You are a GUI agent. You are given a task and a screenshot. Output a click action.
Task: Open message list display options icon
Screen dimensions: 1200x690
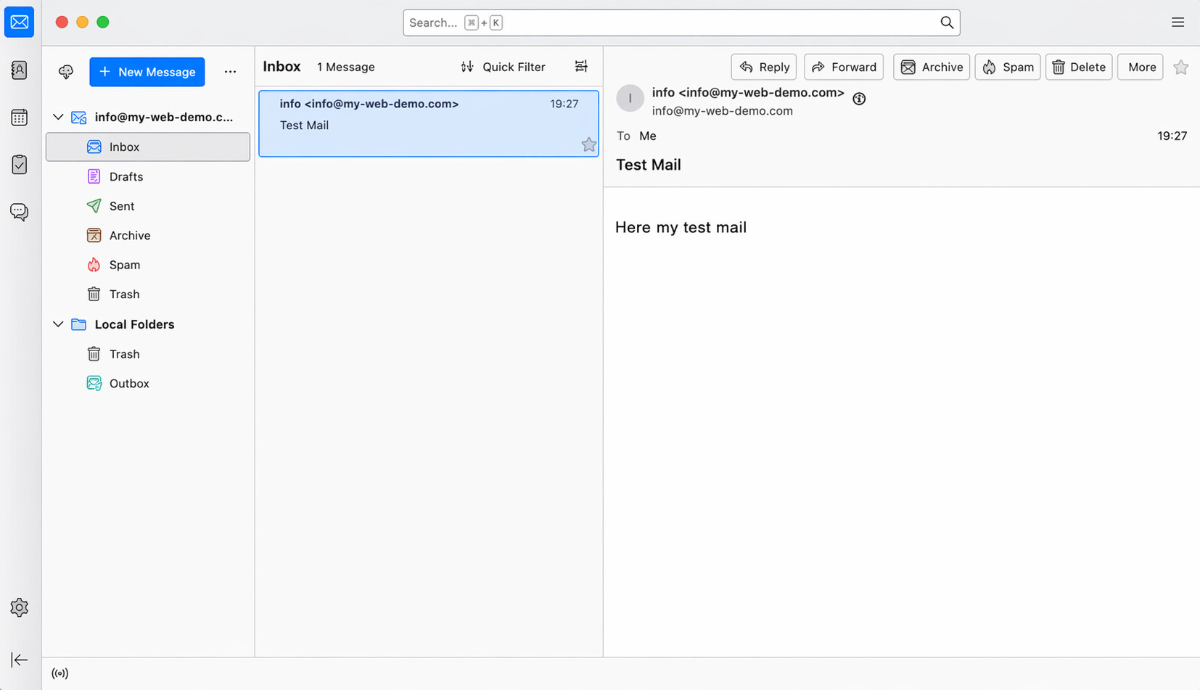[x=581, y=67]
